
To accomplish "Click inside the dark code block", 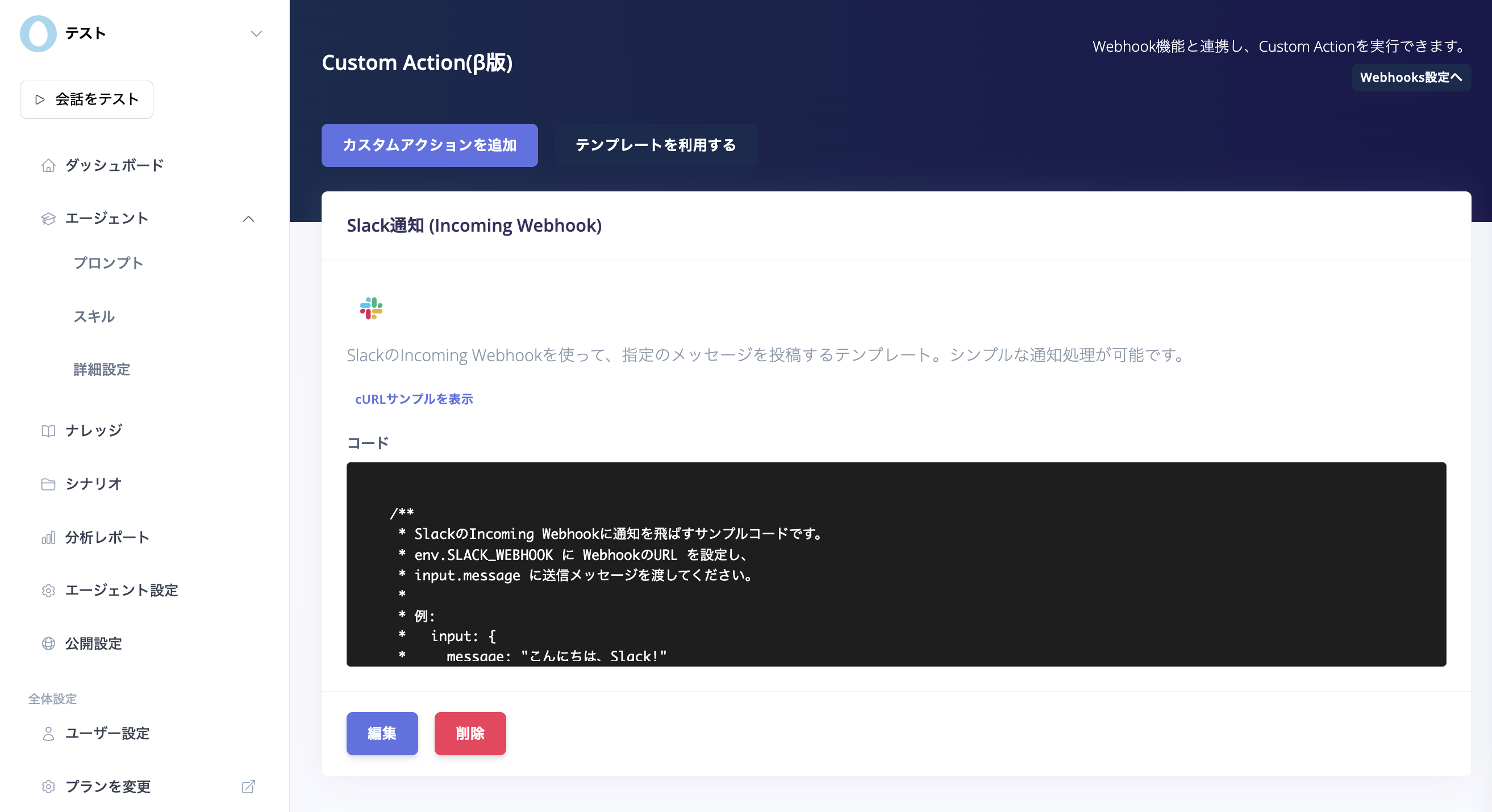I will point(895,564).
